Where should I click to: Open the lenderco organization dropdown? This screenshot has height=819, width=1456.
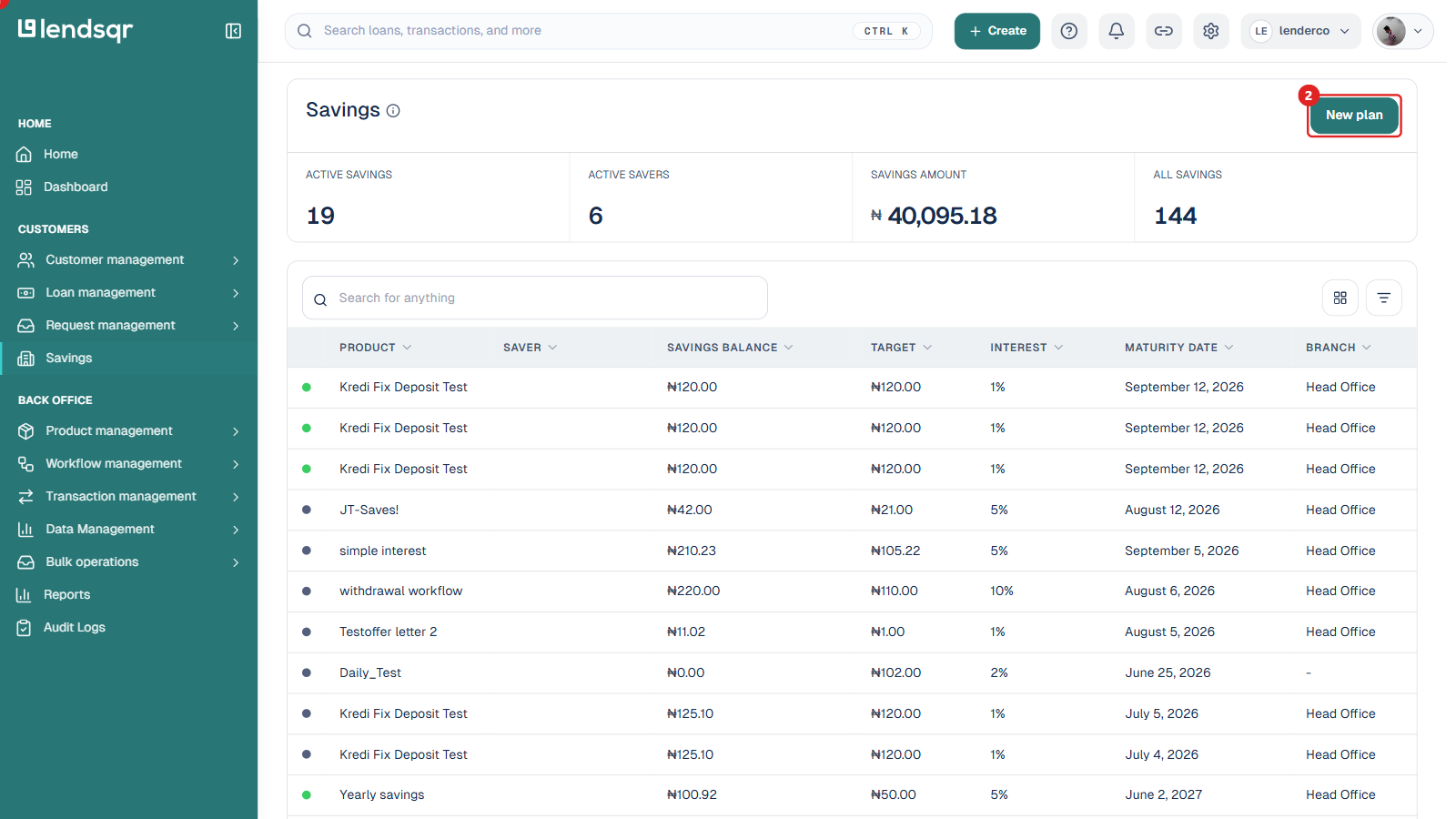(x=1300, y=31)
